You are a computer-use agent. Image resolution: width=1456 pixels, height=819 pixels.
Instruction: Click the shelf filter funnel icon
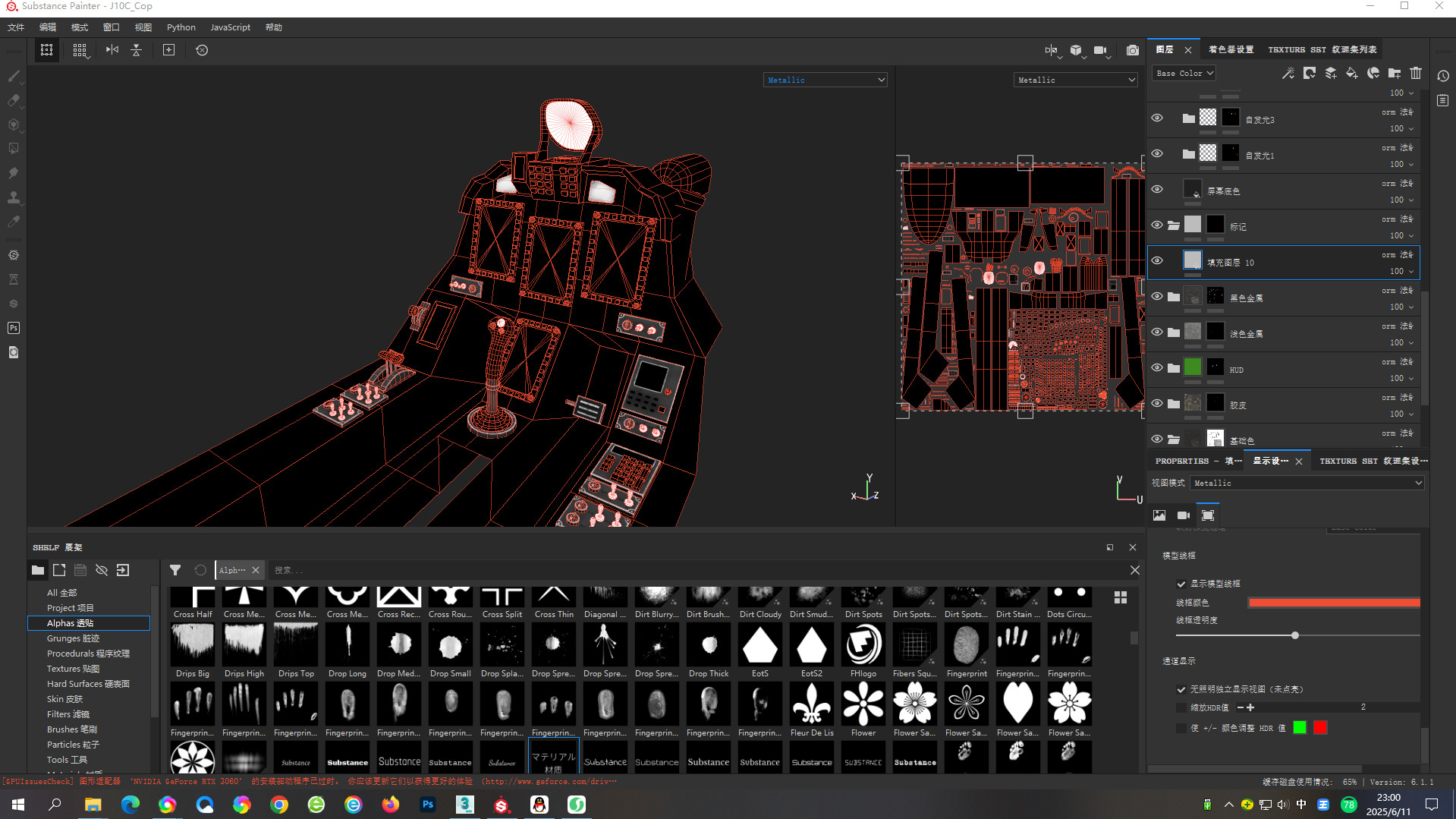(175, 570)
